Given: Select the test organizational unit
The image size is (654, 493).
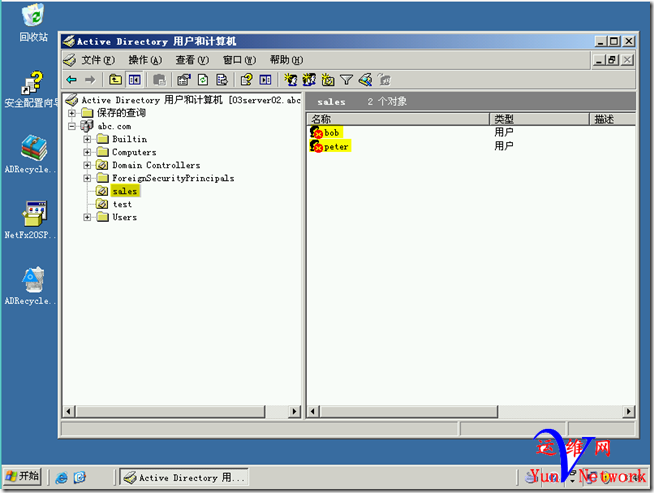Looking at the screenshot, I should pos(122,204).
